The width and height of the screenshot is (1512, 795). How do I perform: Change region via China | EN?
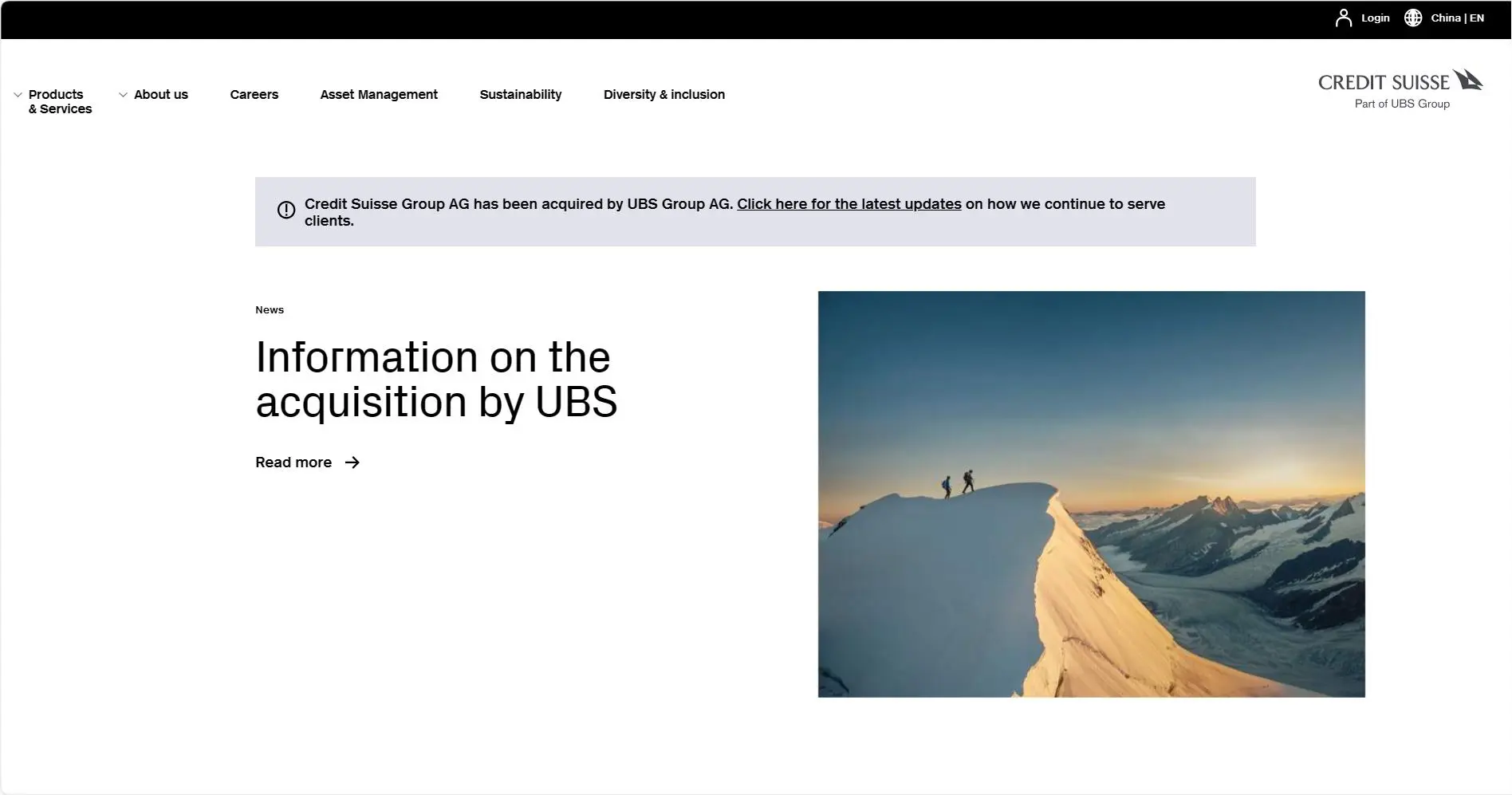pos(1457,18)
